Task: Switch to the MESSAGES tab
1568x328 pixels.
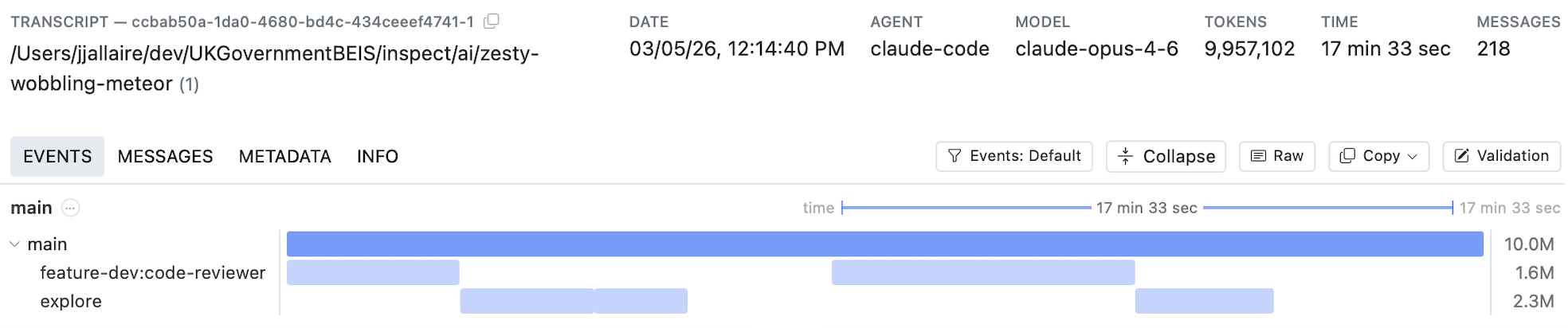Action: (165, 156)
